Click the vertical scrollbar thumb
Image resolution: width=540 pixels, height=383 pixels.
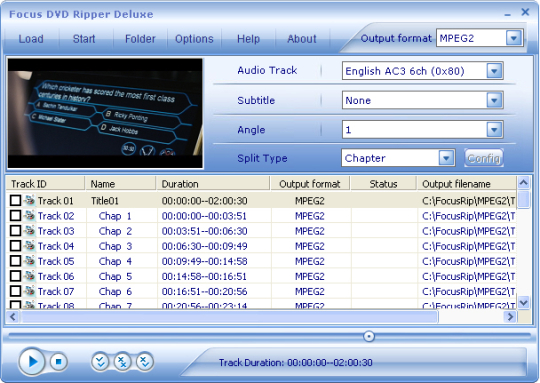point(523,199)
